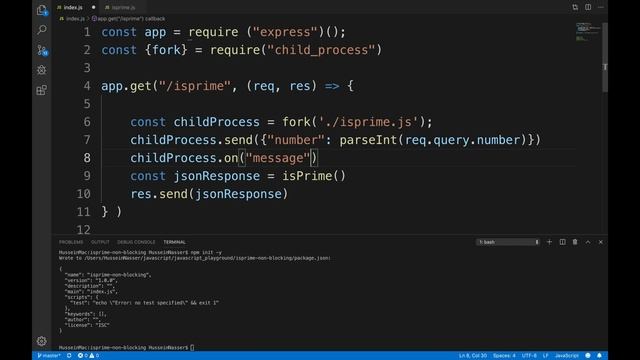Click Synchronize Changes icon in status bar

click(x=69, y=356)
